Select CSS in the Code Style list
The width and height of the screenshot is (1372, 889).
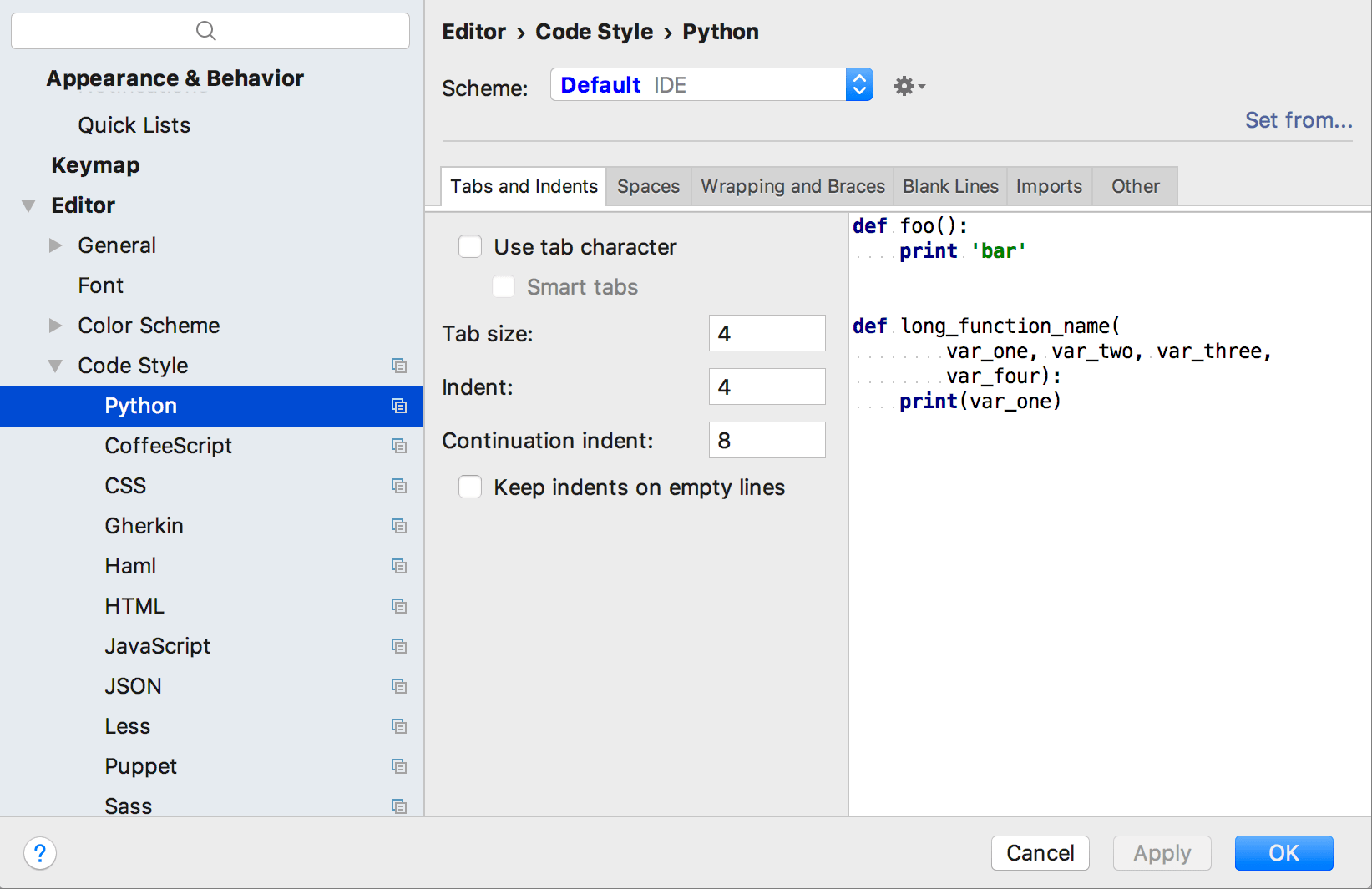[x=125, y=485]
